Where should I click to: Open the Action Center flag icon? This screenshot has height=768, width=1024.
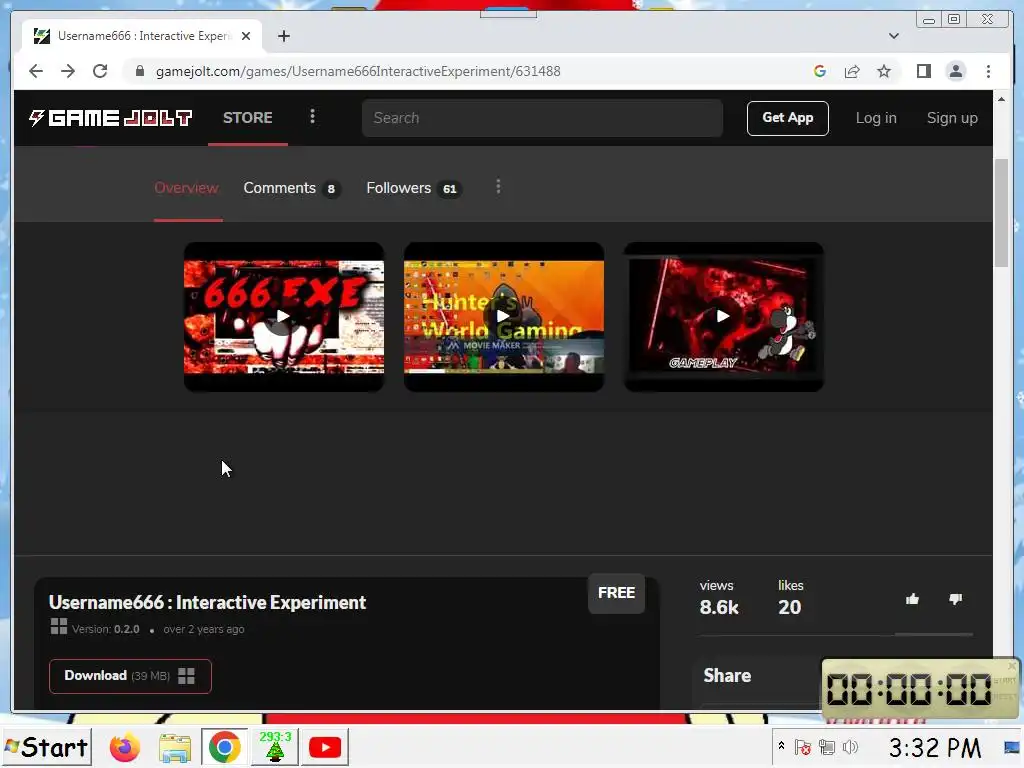tap(803, 747)
